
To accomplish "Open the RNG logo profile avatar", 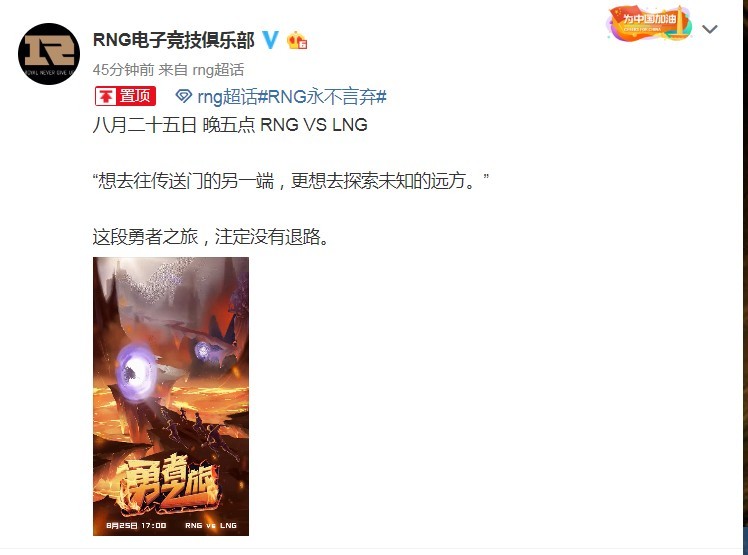I will coord(49,54).
